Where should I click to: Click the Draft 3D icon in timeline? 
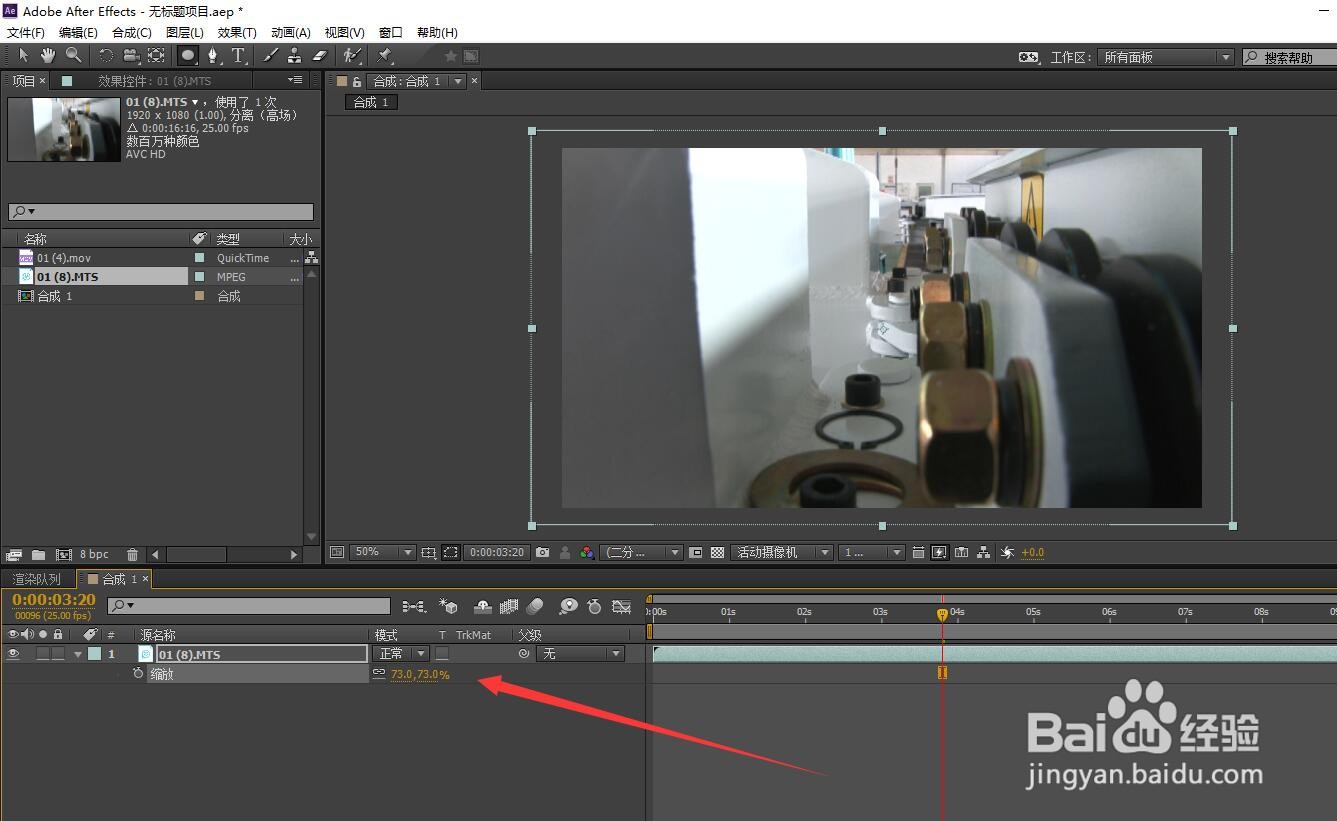coord(449,606)
